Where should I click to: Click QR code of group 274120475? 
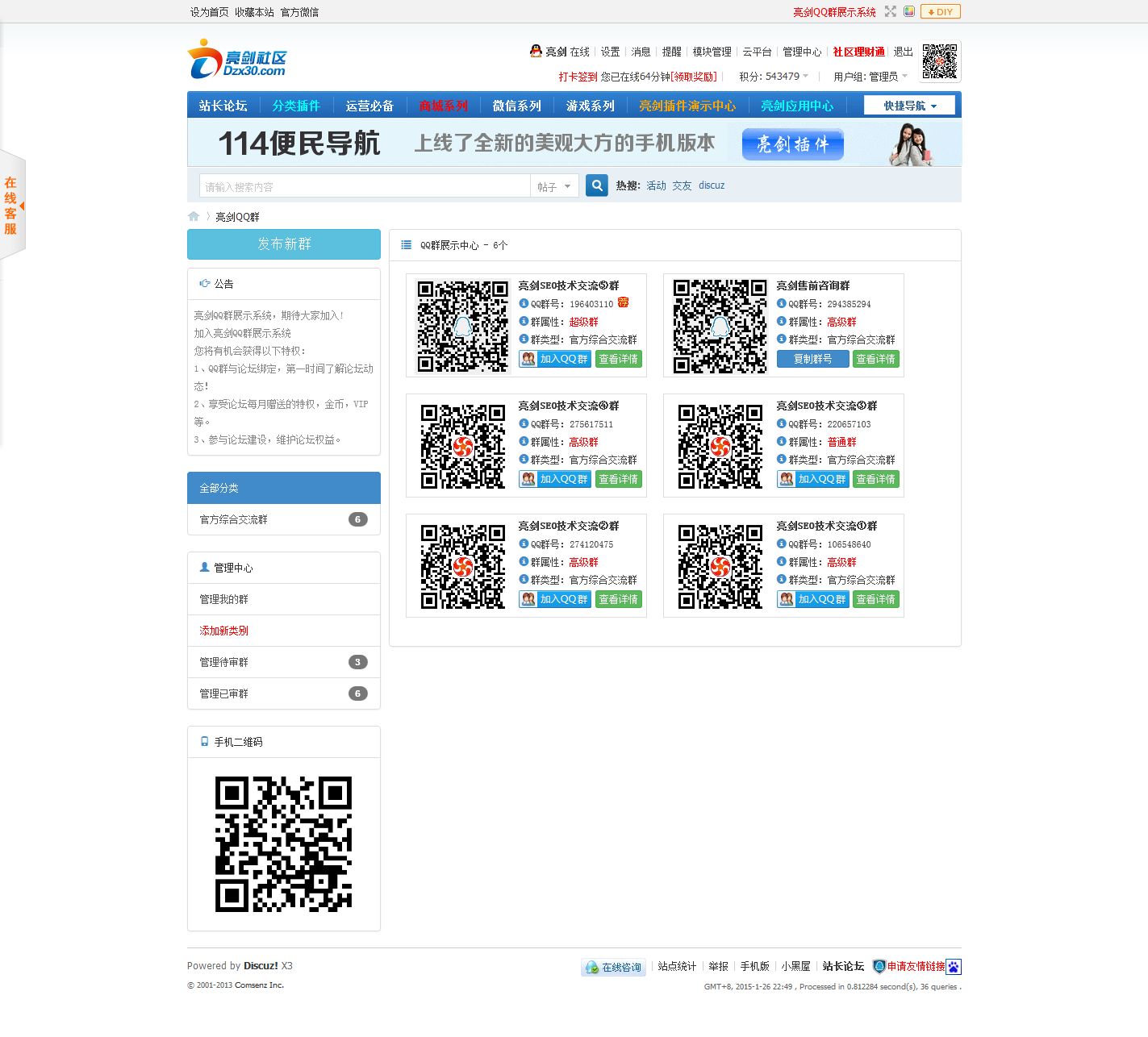[462, 566]
